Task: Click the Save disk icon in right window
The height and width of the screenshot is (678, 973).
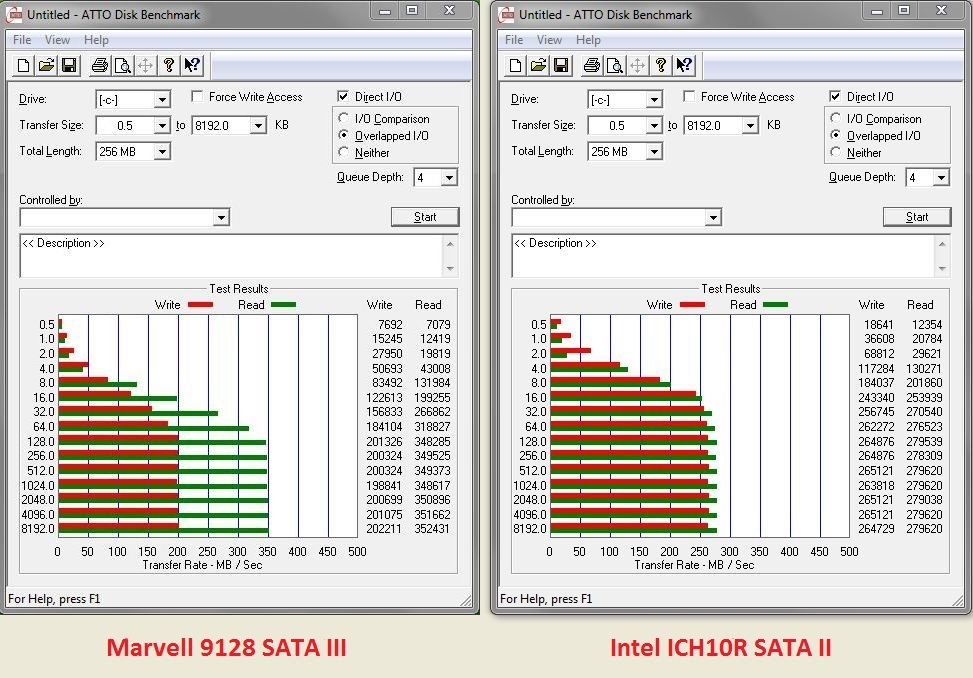Action: (x=561, y=66)
